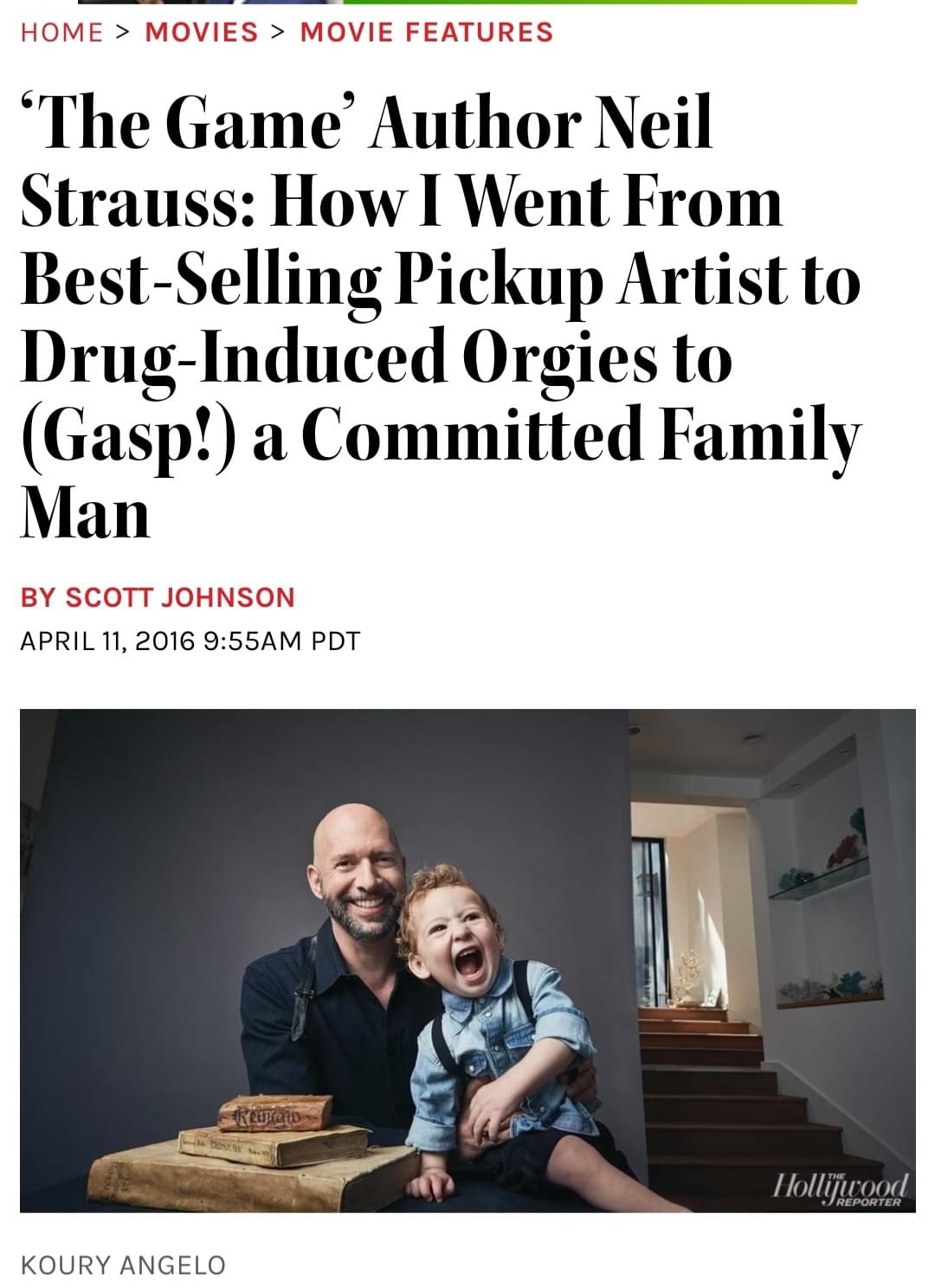Click the chevron before MOVIE FEATURES
The height and width of the screenshot is (1288, 935).
tap(279, 32)
